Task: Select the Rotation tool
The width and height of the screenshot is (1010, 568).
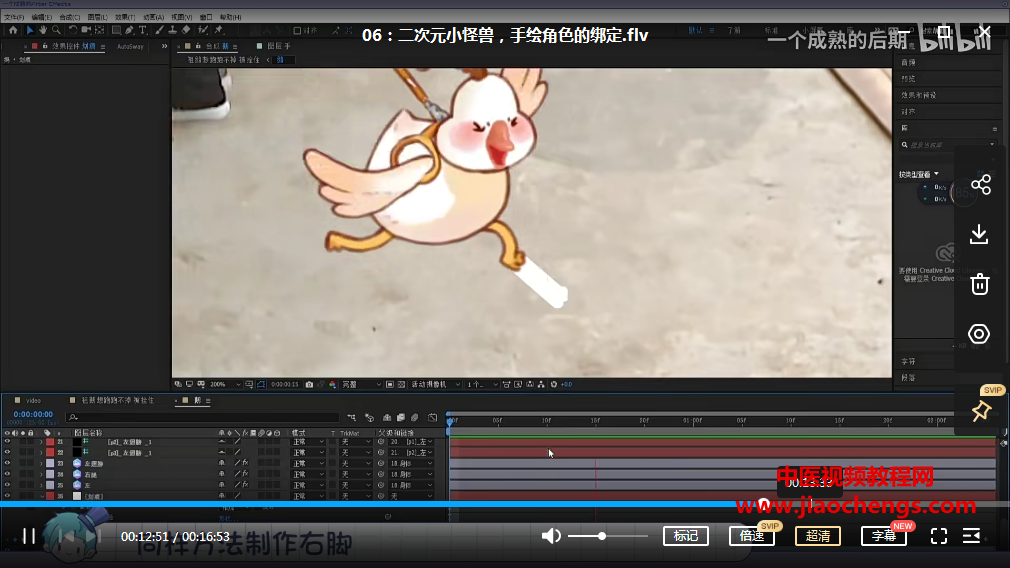Action: click(x=73, y=30)
